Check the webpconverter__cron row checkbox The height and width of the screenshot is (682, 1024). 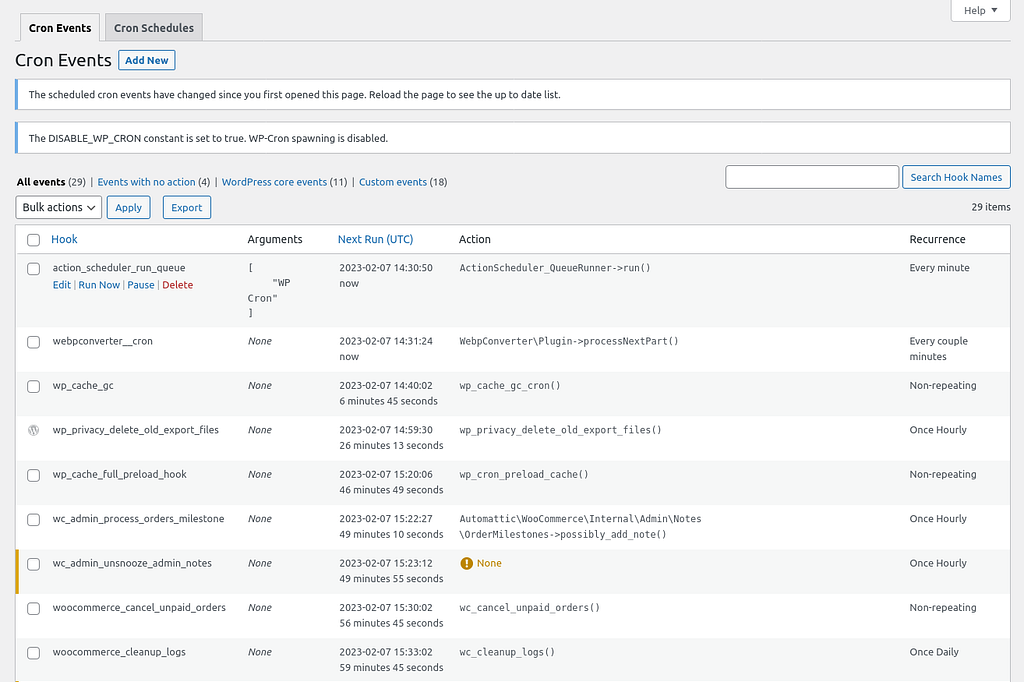tap(33, 342)
